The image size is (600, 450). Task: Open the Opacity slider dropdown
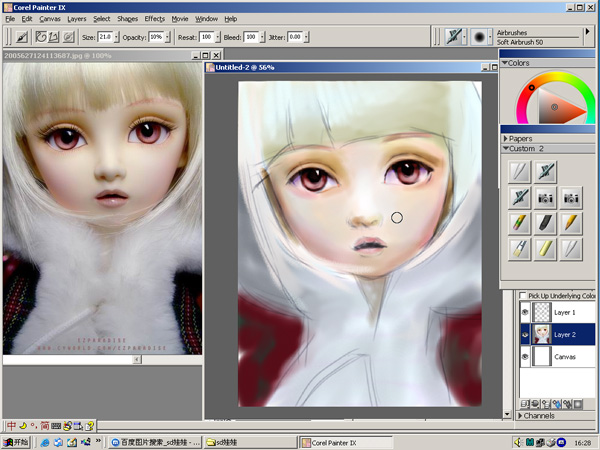(x=167, y=37)
